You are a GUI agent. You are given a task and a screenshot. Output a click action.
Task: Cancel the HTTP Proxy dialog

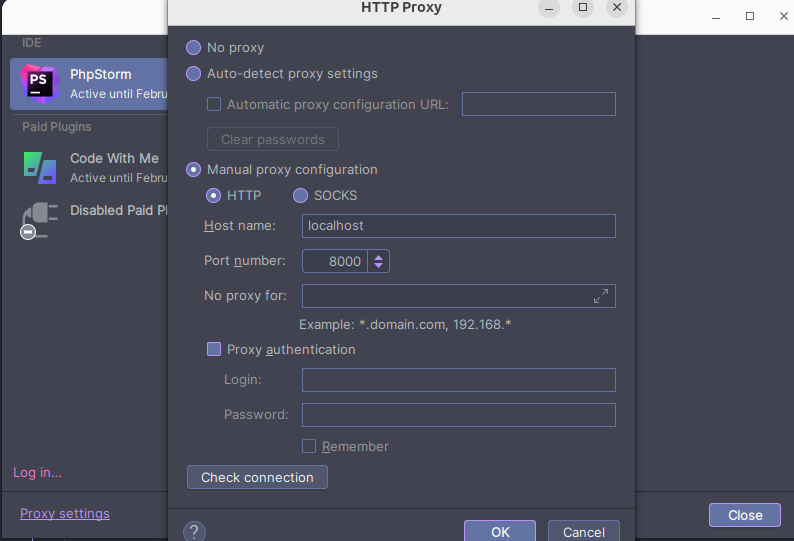tap(583, 532)
